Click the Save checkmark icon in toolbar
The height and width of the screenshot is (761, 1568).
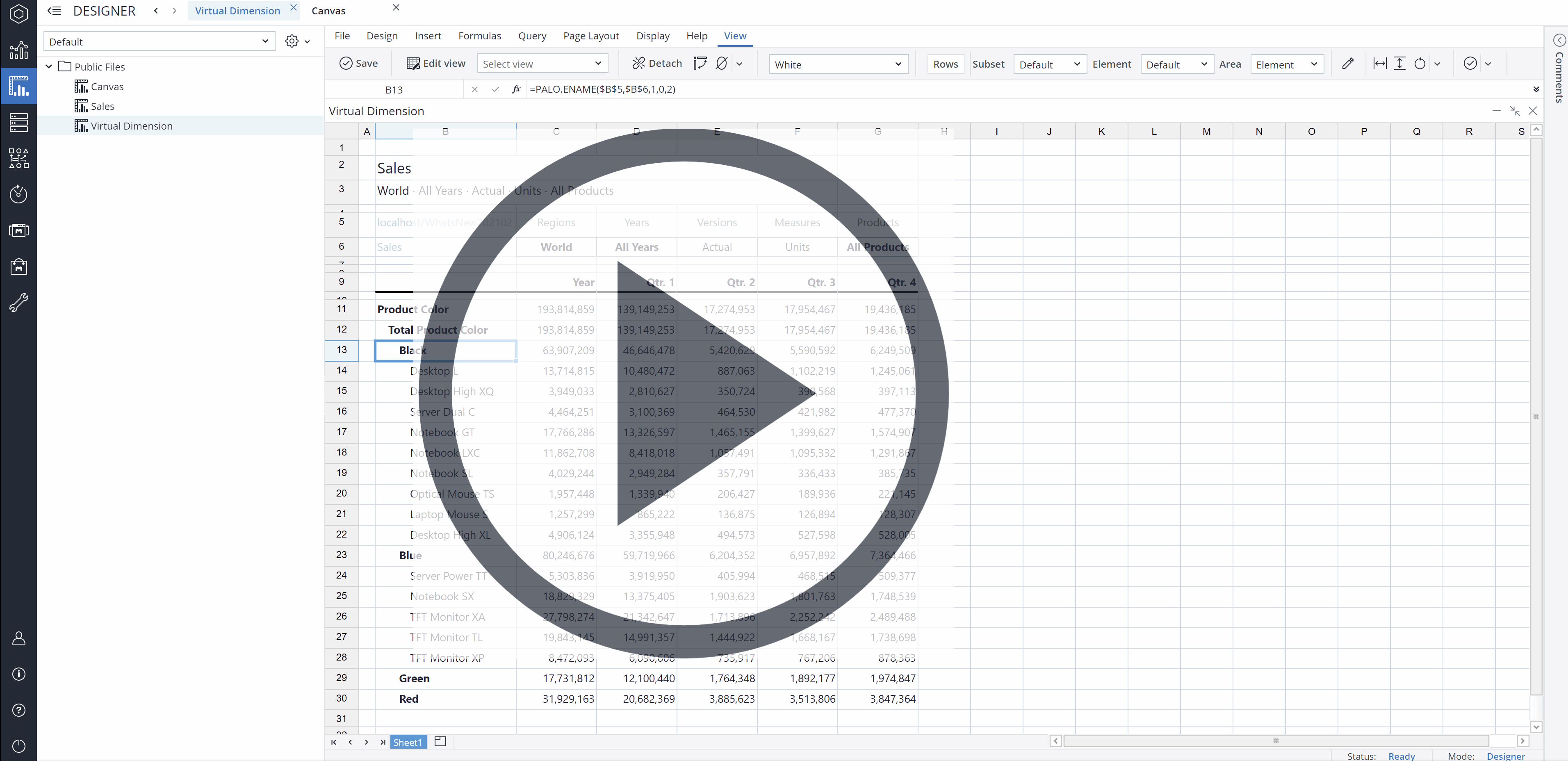click(x=346, y=63)
